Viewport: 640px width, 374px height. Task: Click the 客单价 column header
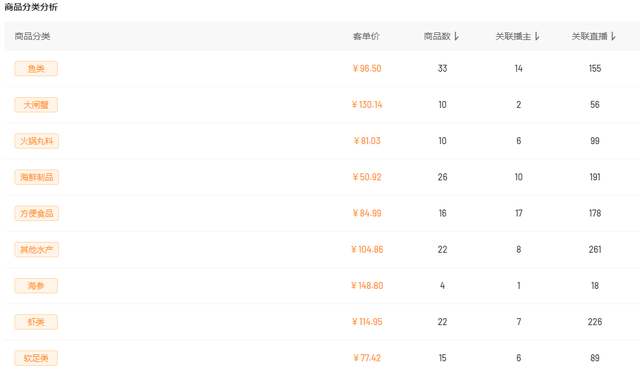[x=366, y=36]
